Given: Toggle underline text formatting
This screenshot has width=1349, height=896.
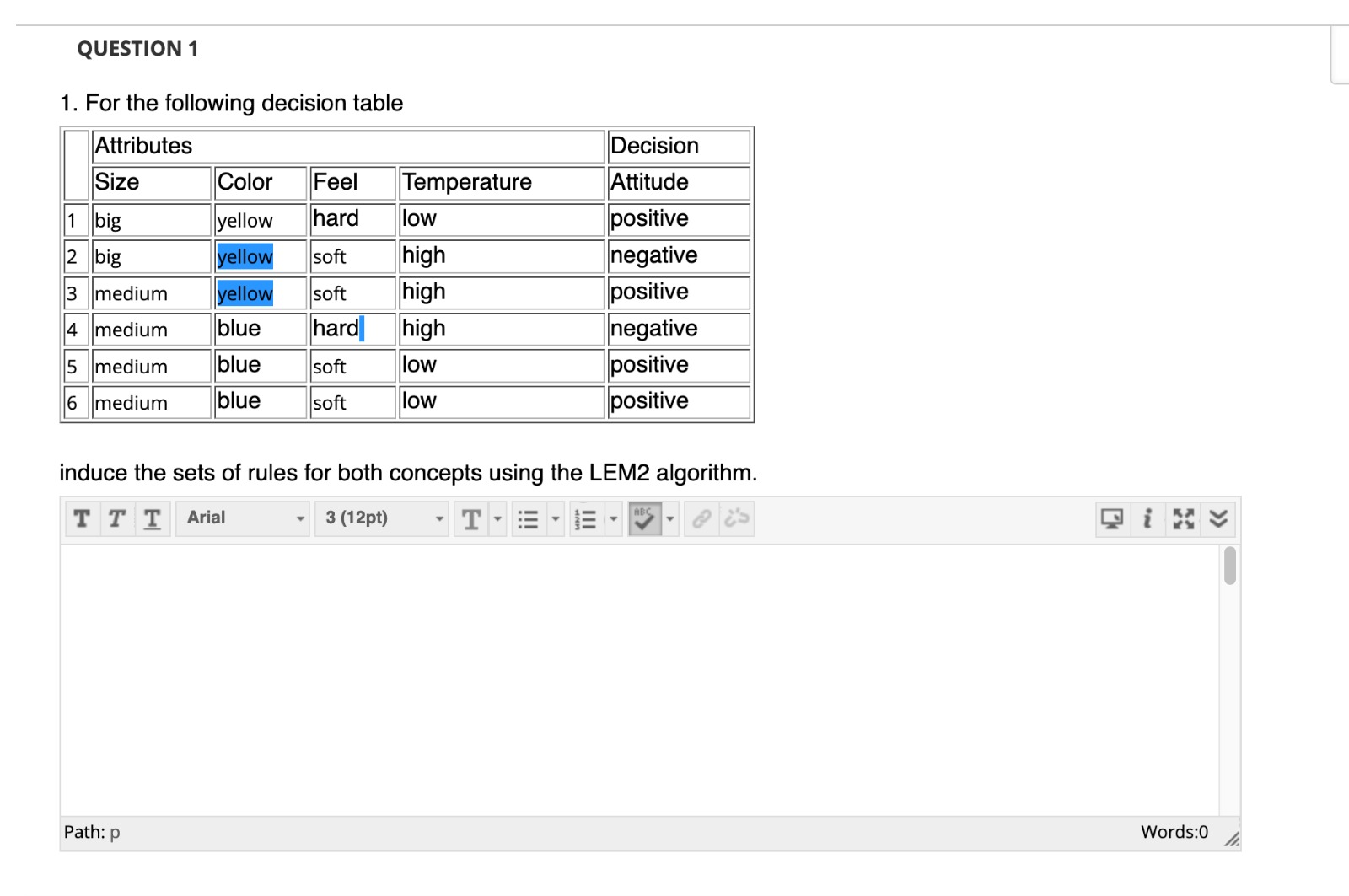Looking at the screenshot, I should click(x=152, y=518).
